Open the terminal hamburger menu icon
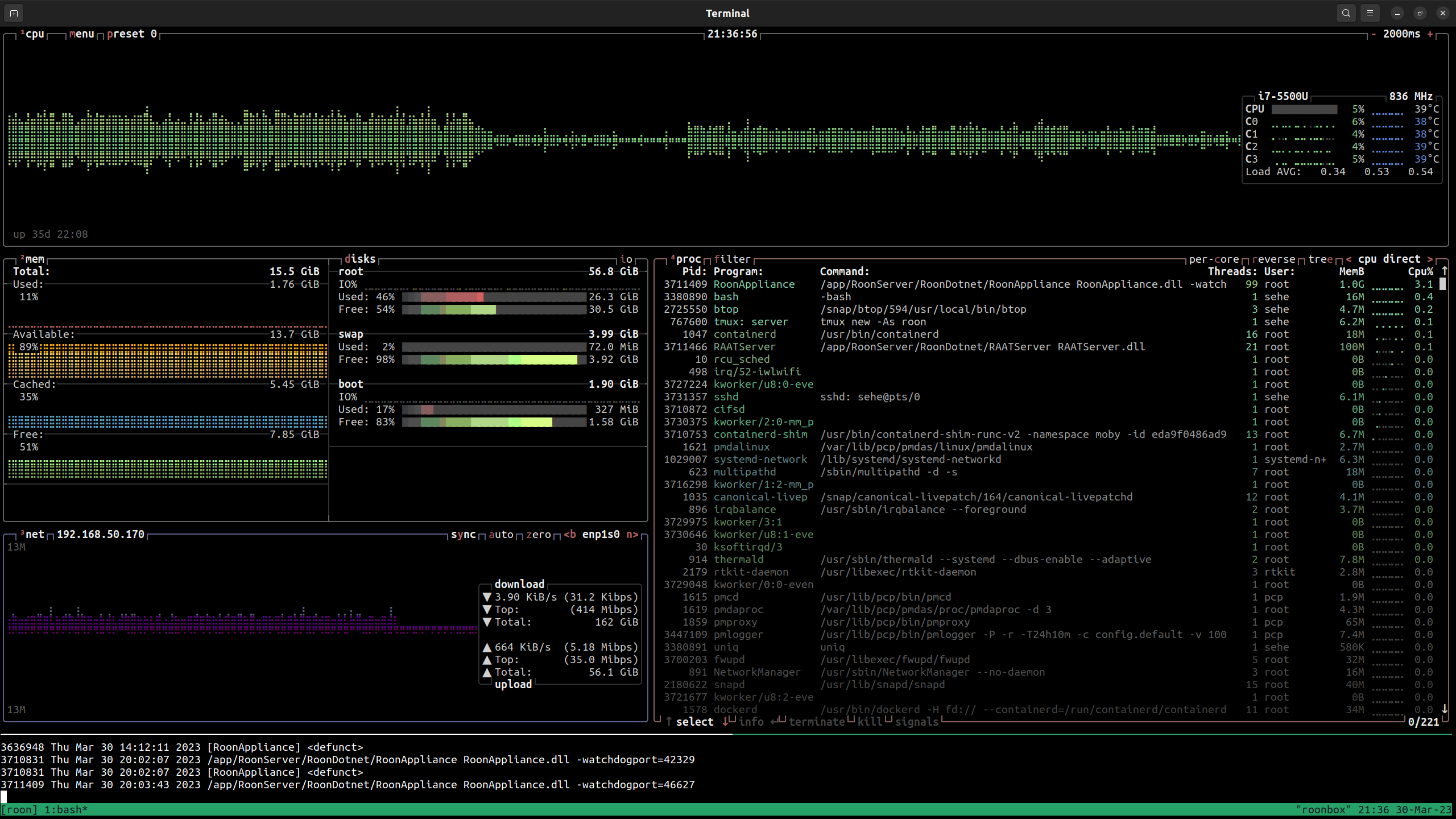This screenshot has width=1456, height=819. point(1370,13)
